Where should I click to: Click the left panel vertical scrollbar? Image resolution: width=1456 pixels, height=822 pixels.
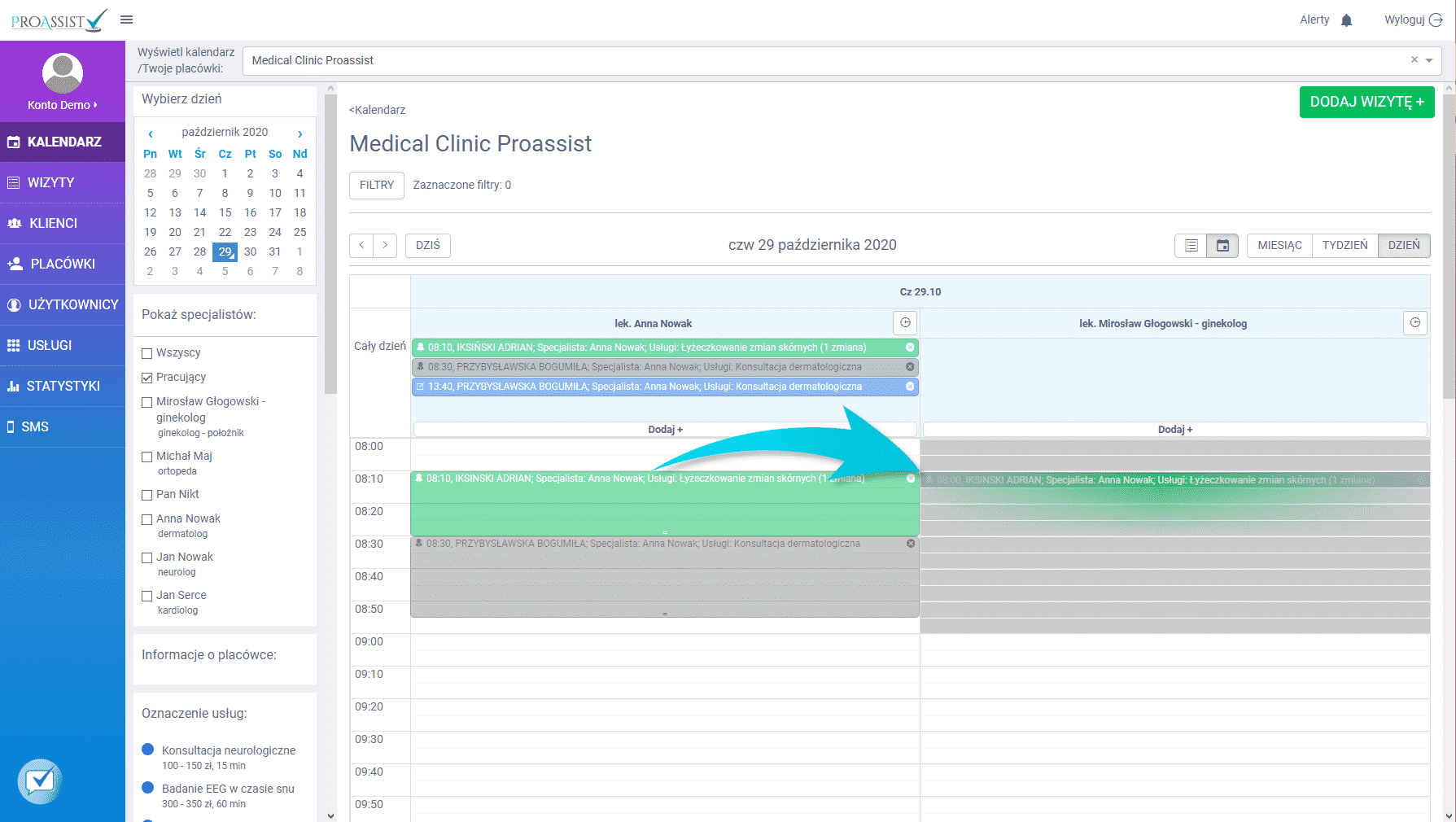point(330,244)
